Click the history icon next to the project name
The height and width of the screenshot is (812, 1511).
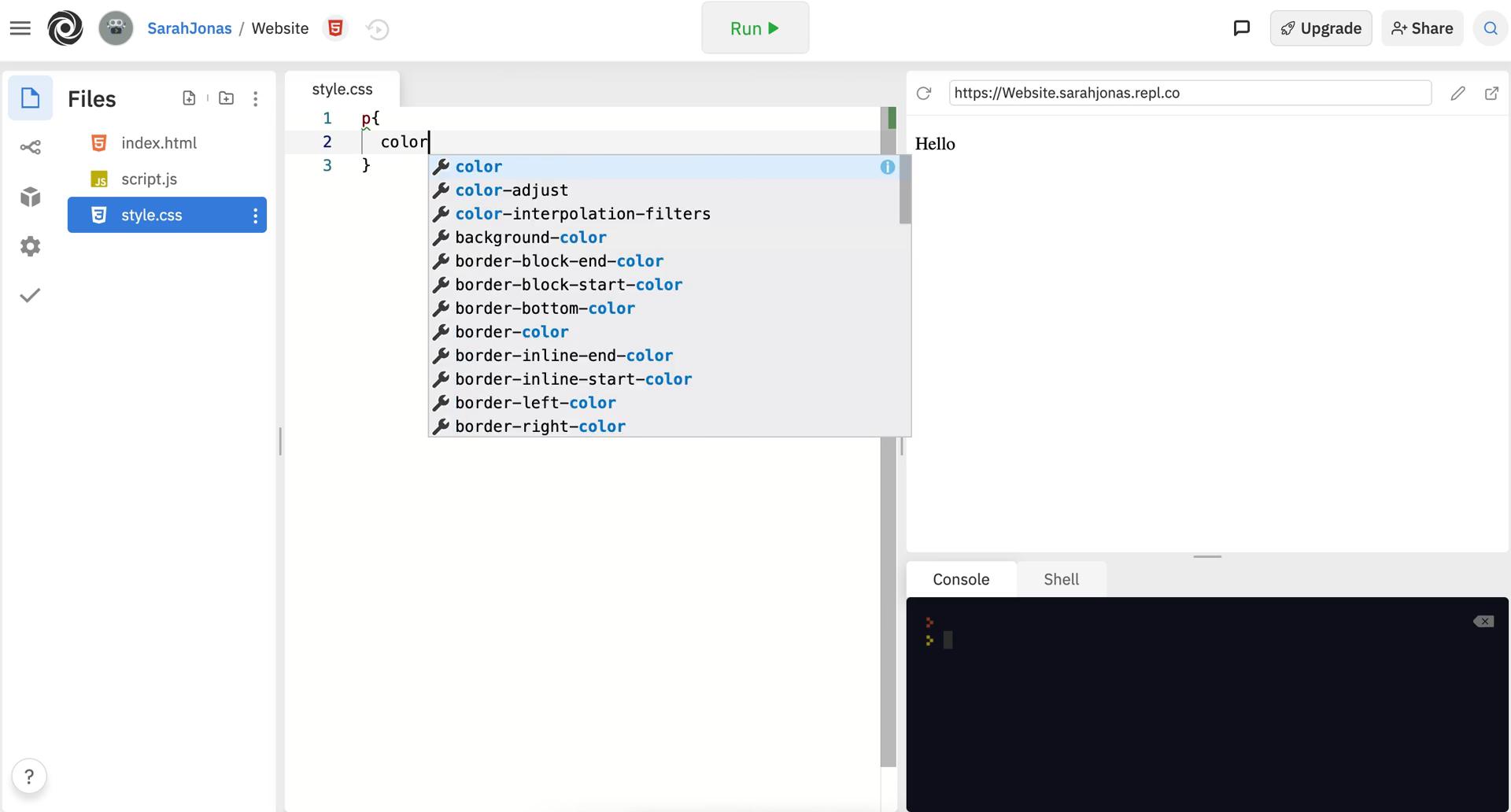377,29
